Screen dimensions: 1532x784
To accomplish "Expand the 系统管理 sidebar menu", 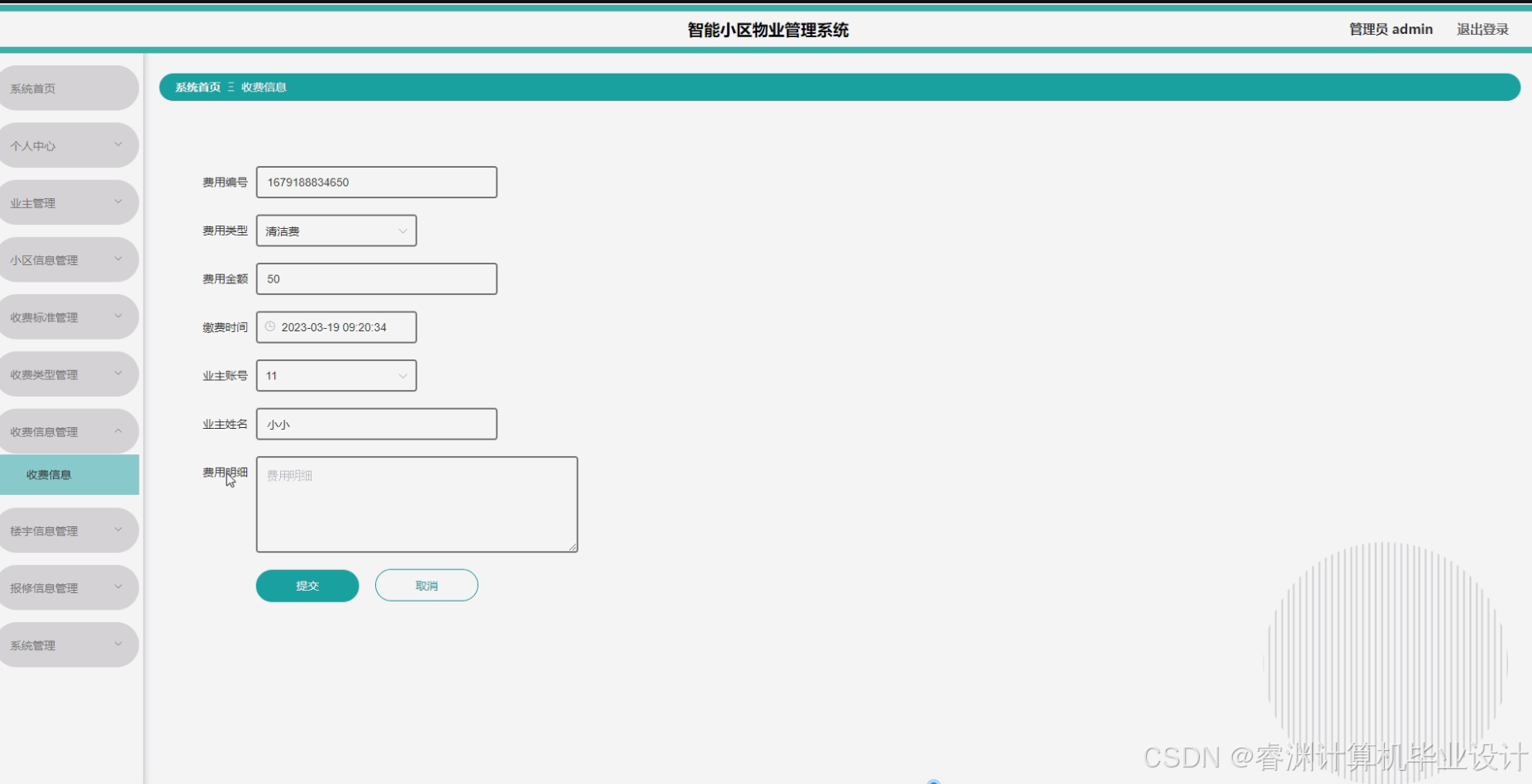I will point(69,644).
